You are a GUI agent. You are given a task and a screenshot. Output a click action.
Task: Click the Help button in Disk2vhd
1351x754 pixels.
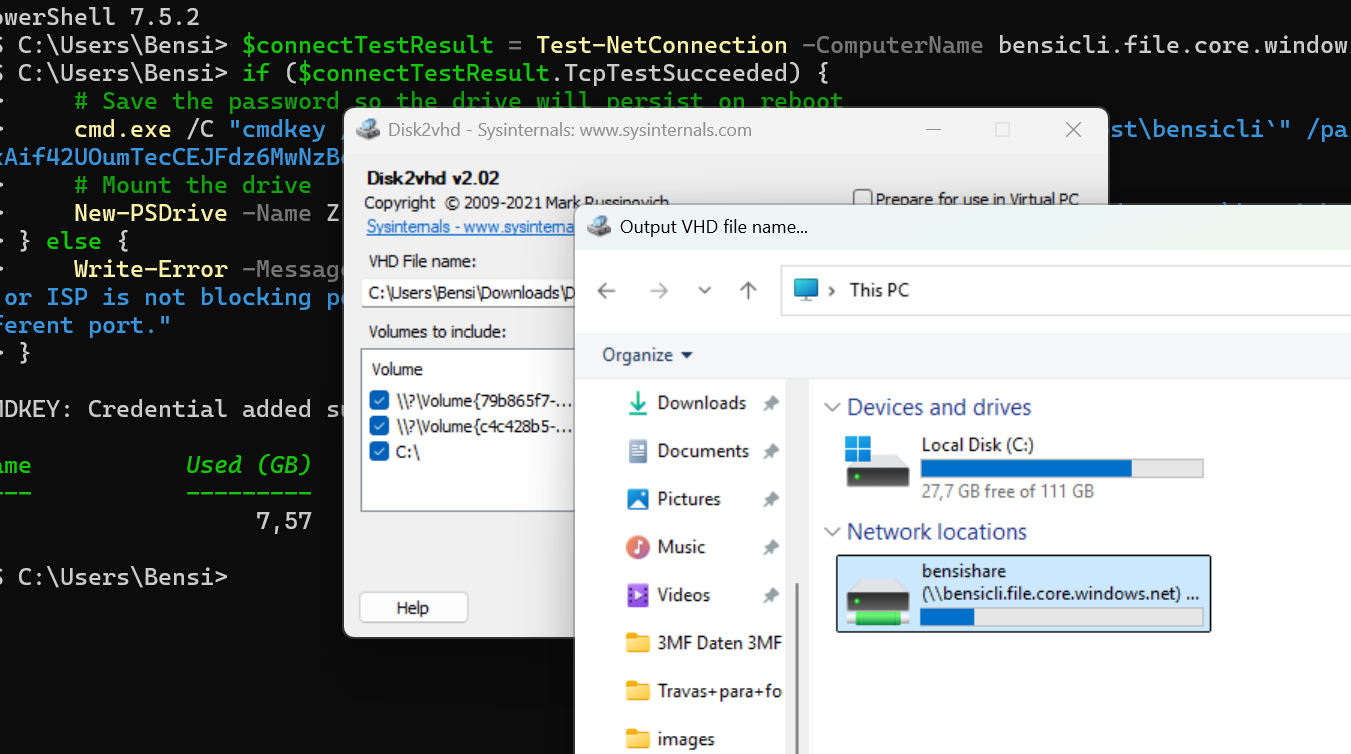(x=413, y=607)
